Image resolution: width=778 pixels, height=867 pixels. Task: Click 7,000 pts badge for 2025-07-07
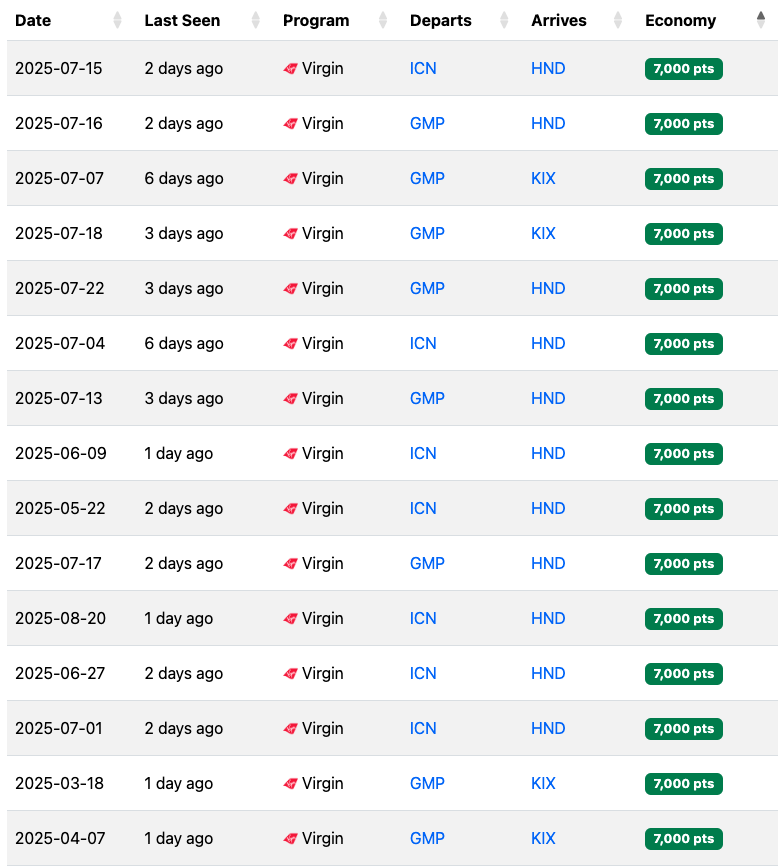pos(683,179)
